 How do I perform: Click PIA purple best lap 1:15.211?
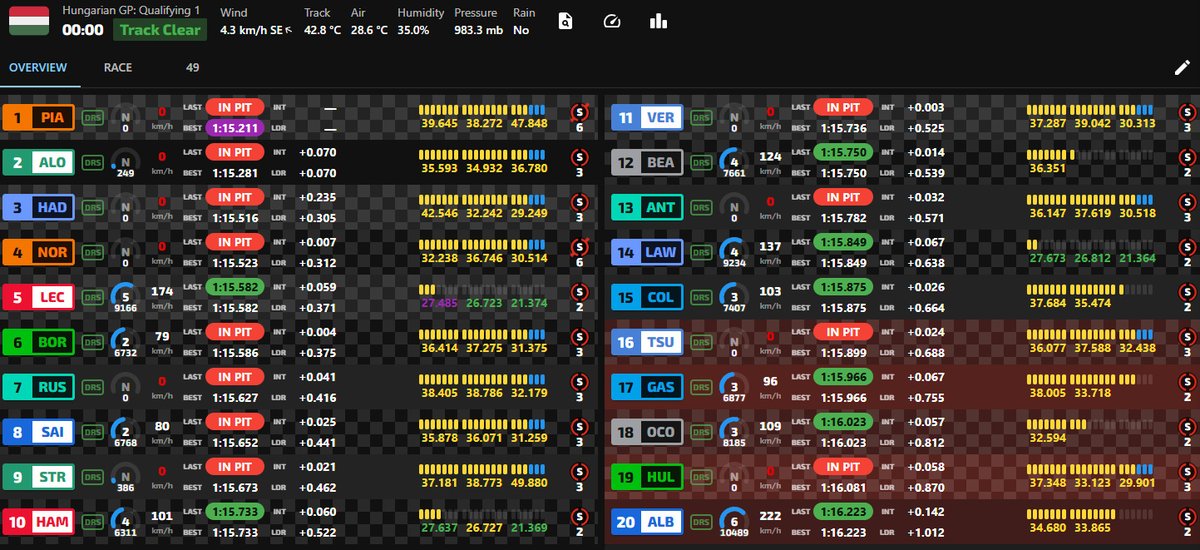click(x=236, y=128)
